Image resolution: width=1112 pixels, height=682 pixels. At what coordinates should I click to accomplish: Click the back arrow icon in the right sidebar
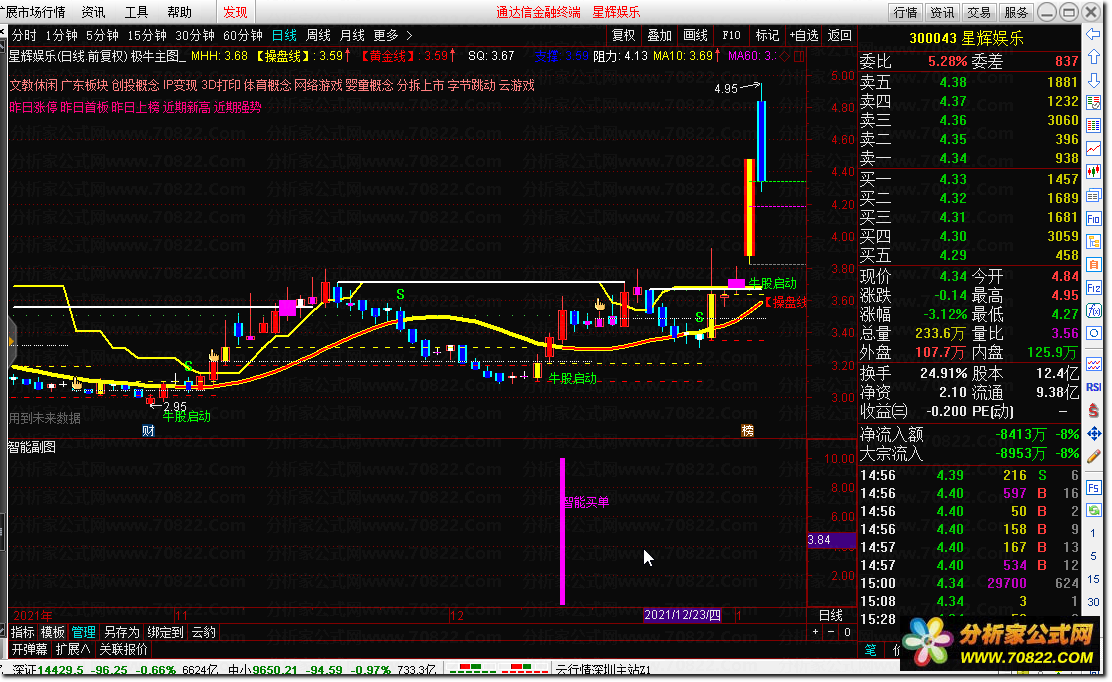[x=1093, y=35]
